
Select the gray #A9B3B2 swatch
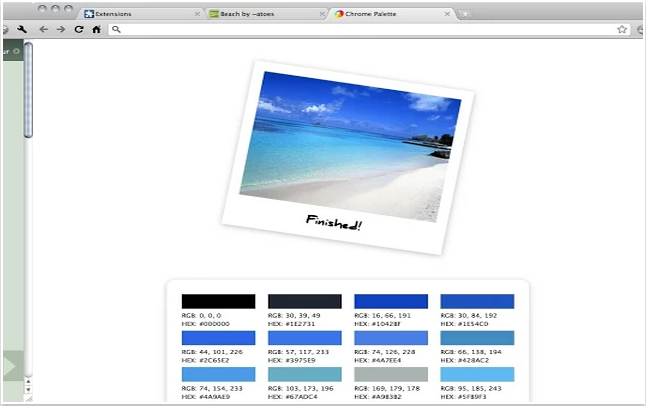[x=391, y=374]
